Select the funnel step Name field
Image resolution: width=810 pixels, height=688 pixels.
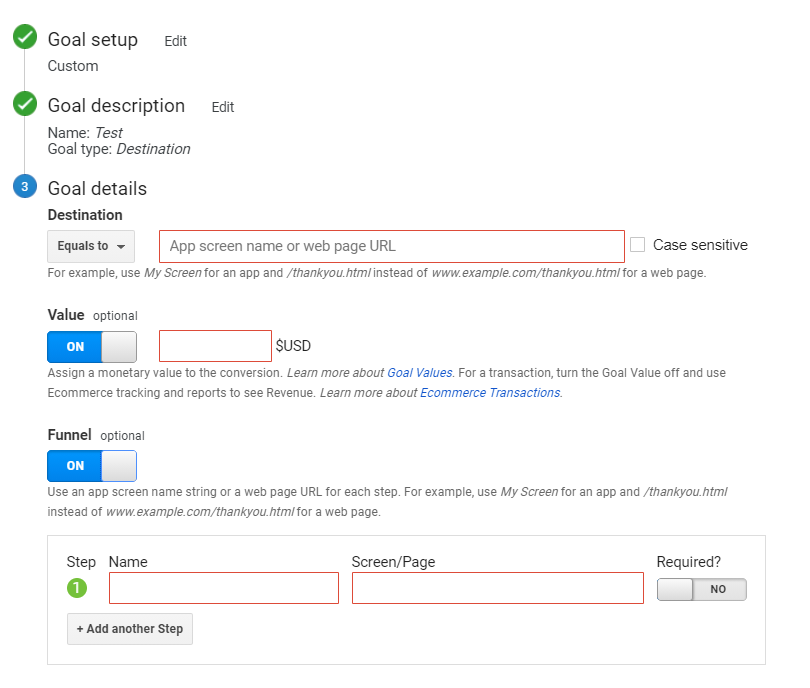pos(224,588)
